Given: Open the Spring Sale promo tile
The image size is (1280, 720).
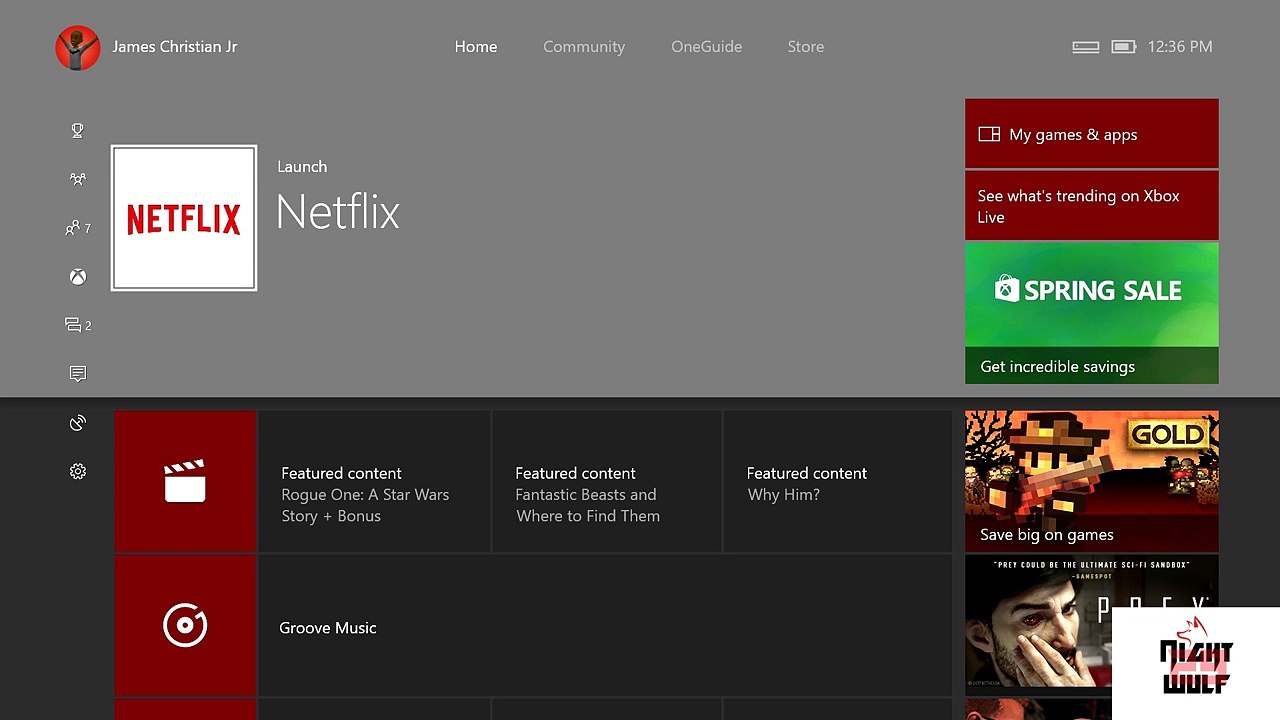Looking at the screenshot, I should click(x=1092, y=313).
